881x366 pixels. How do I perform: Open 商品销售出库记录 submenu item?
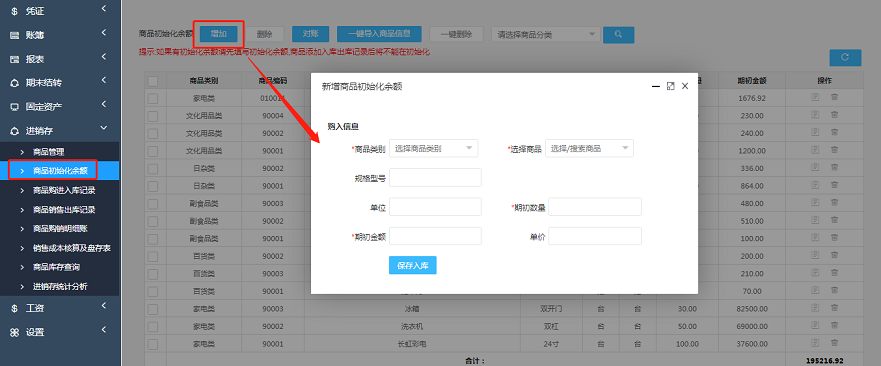(x=60, y=209)
